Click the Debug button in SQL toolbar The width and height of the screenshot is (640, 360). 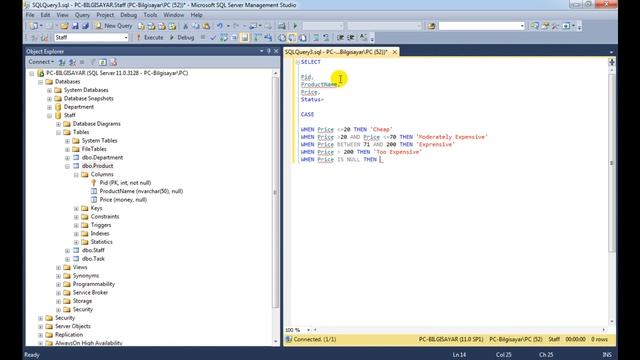point(182,38)
